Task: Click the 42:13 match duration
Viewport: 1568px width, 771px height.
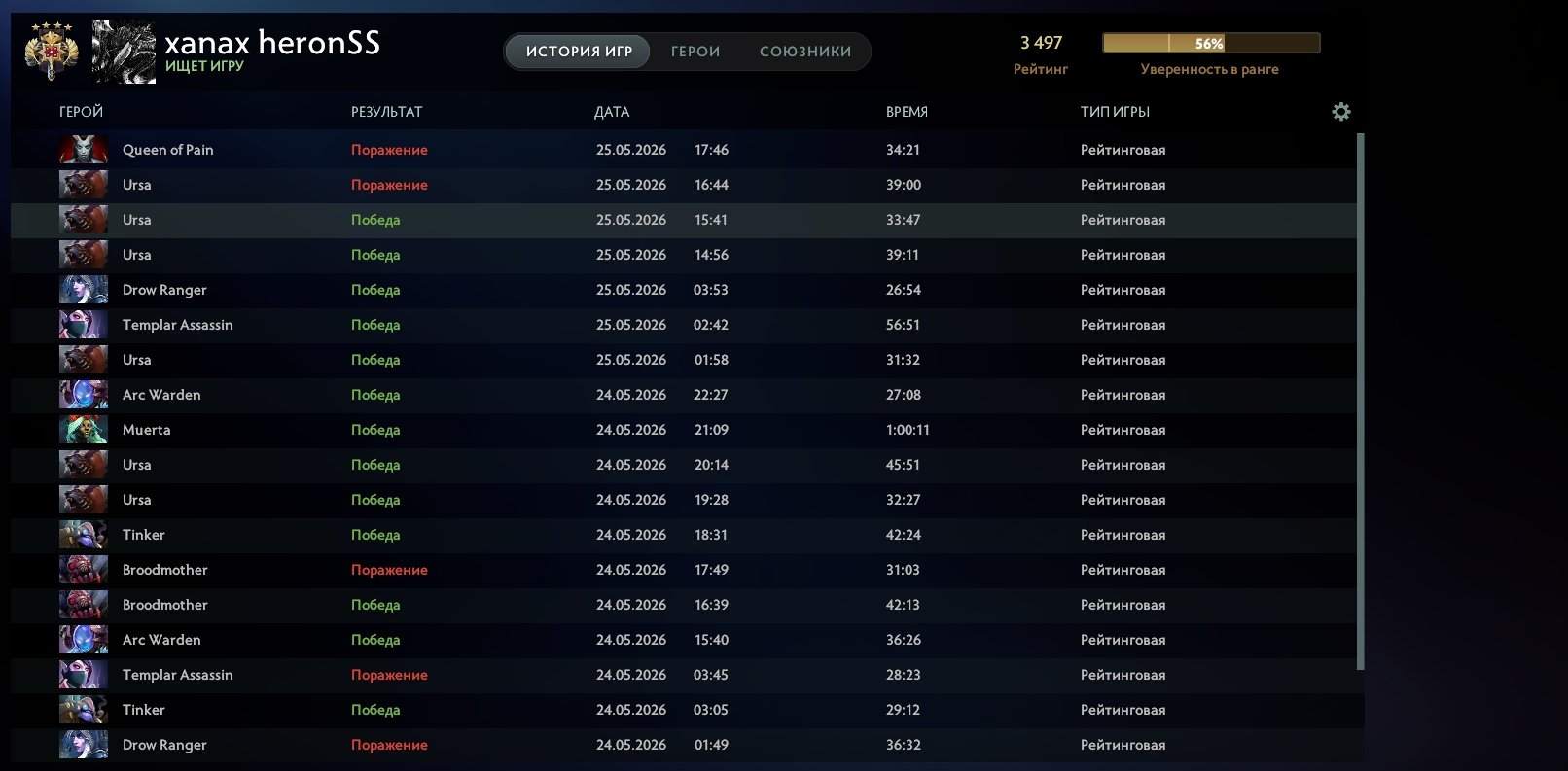Action: point(903,605)
